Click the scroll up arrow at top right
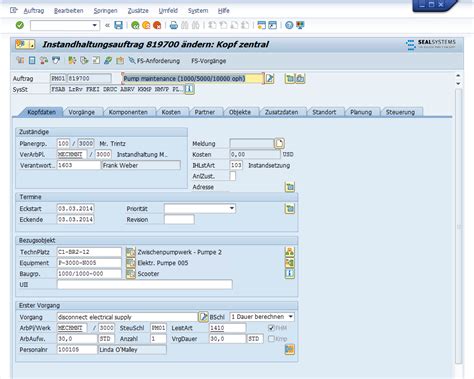474x379 pixels. coord(458,76)
